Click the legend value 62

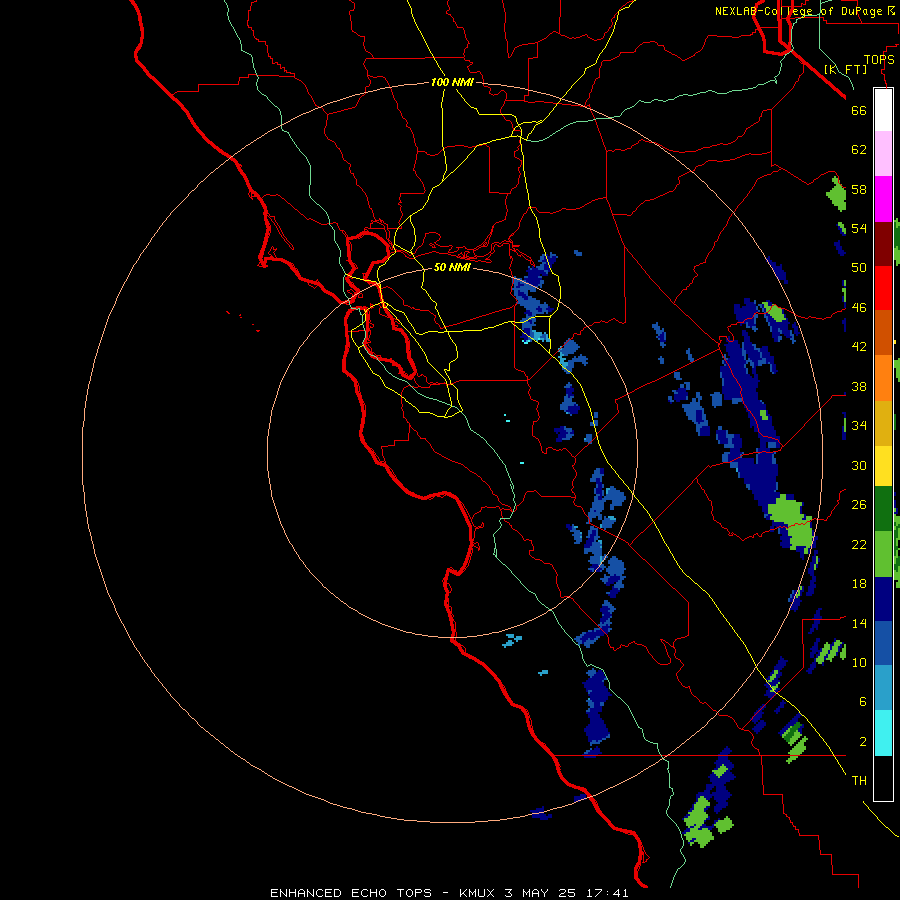click(x=859, y=149)
